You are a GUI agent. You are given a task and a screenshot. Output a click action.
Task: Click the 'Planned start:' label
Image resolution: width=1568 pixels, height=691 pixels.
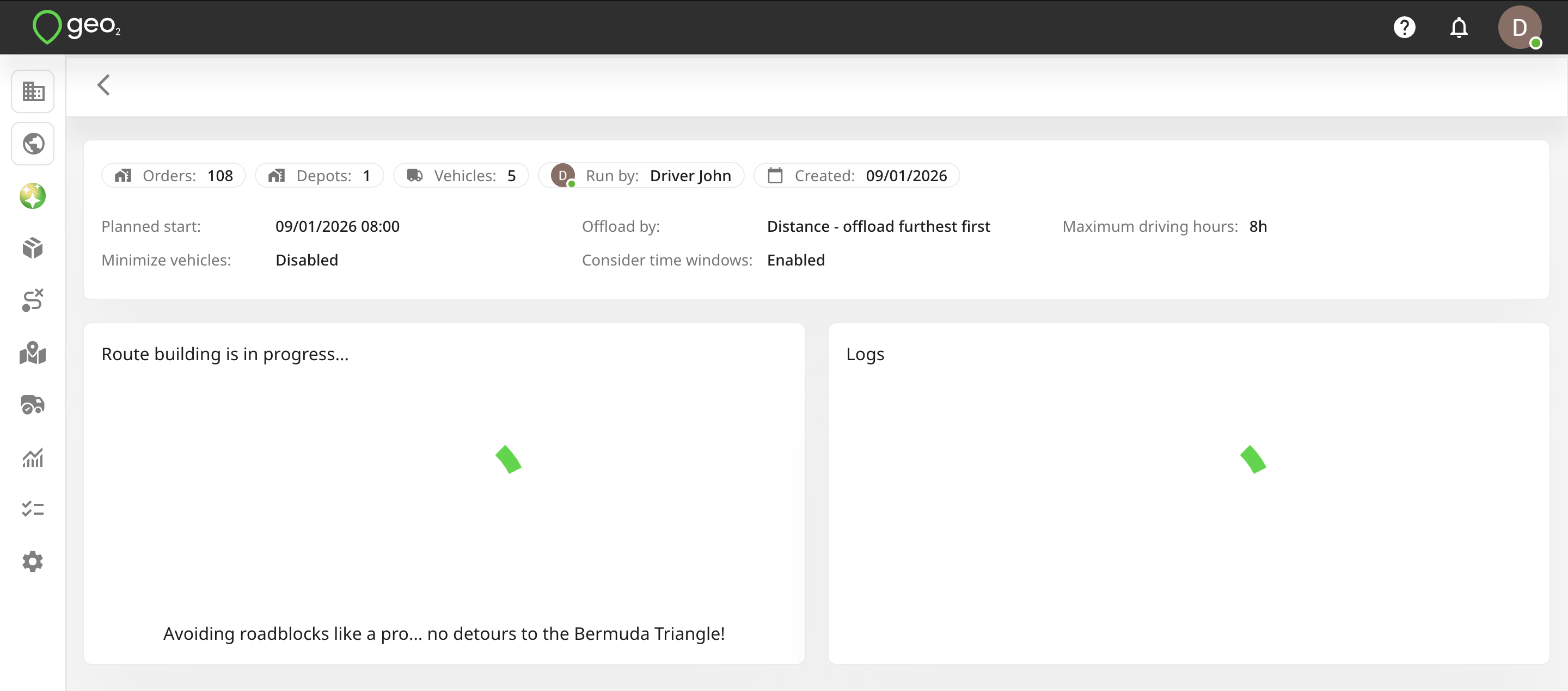tap(151, 226)
